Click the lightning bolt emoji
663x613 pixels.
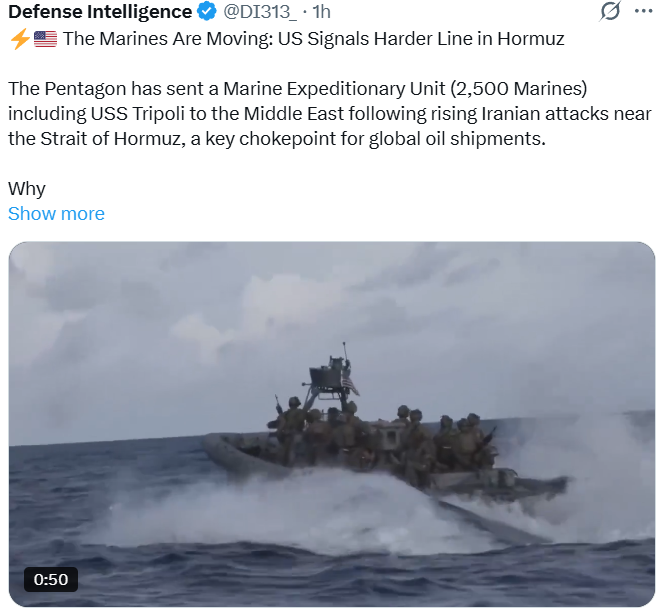point(19,39)
